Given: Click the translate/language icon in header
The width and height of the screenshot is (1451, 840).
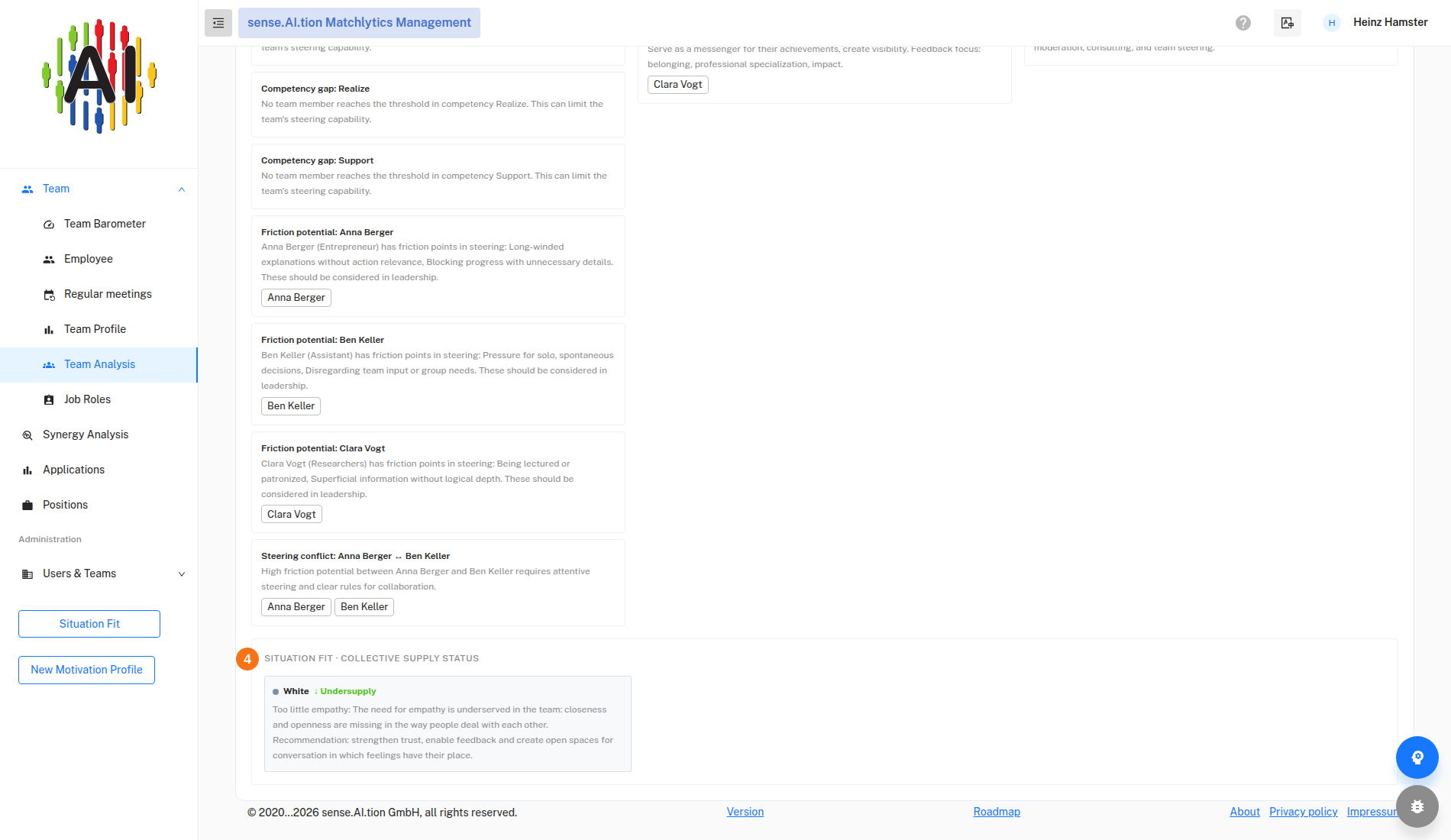Looking at the screenshot, I should pyautogui.click(x=1288, y=23).
